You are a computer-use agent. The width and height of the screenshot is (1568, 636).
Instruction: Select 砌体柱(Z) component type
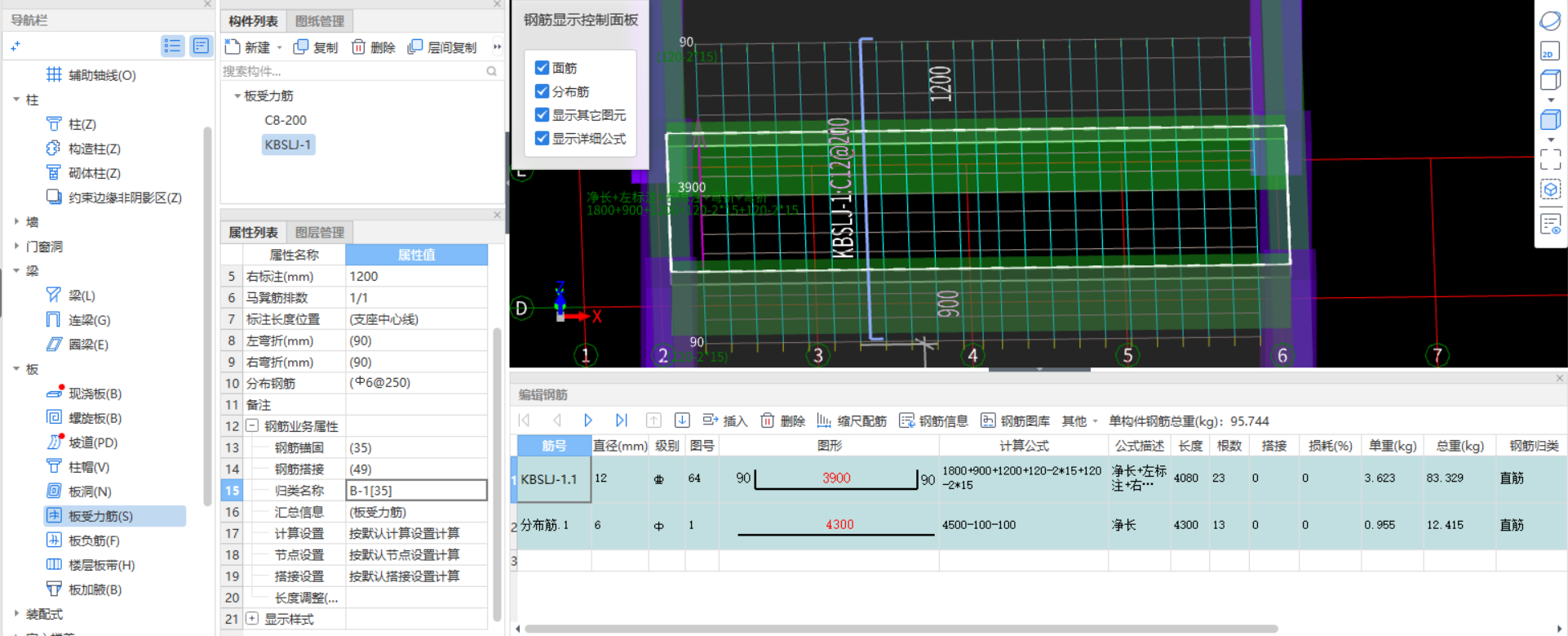tap(83, 173)
